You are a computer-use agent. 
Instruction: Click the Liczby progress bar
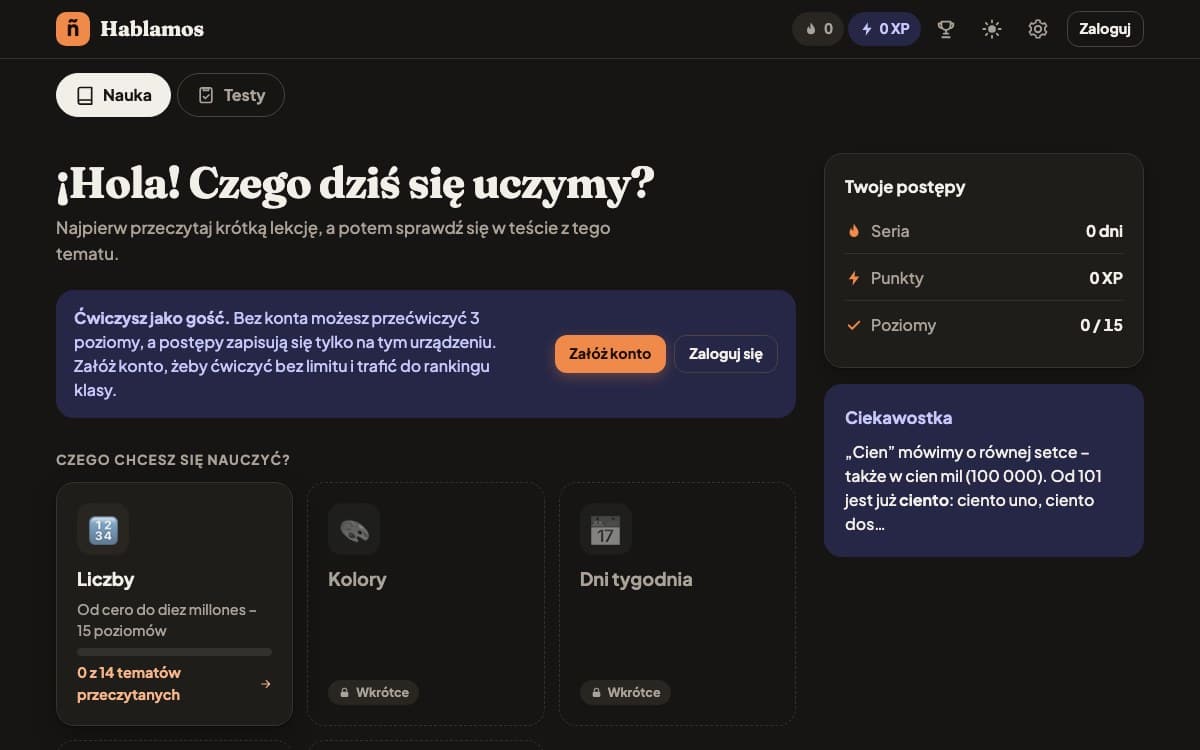pyautogui.click(x=174, y=652)
